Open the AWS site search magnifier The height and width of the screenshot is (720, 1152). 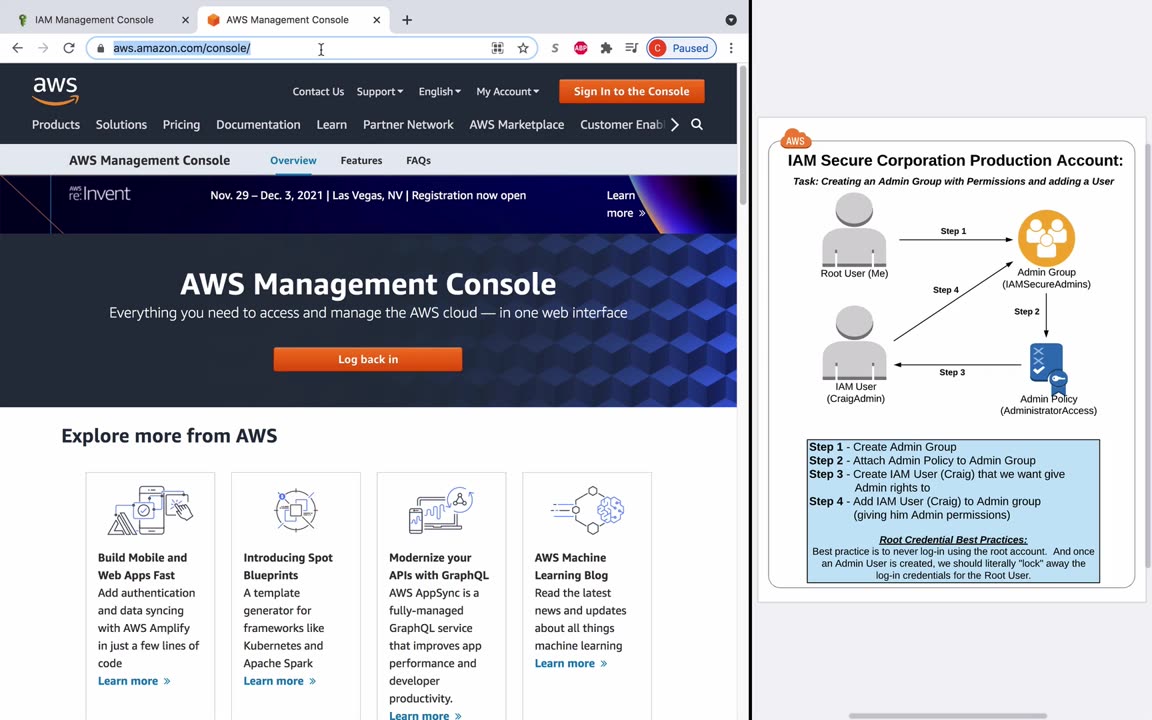696,124
